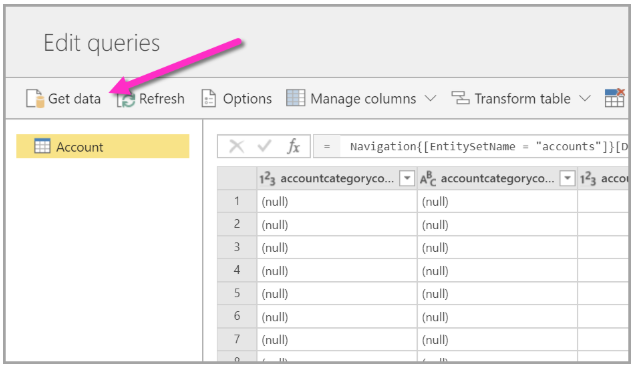Screen dimensions: 633x368
Task: Click (null) cell in row 3, second column
Action: click(x=497, y=247)
